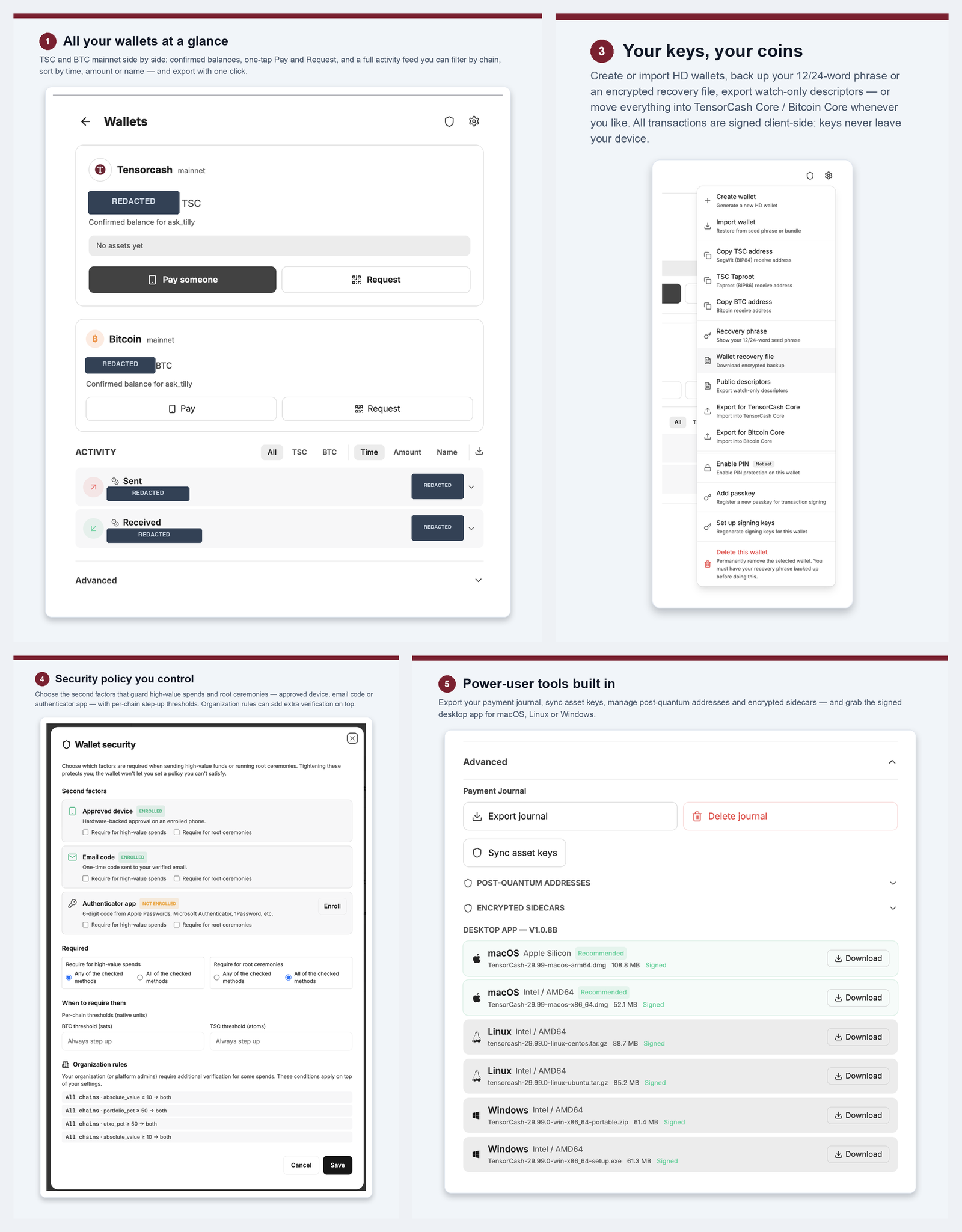The width and height of the screenshot is (962, 1232).
Task: Open the settings gear in Wallets header
Action: 474,121
